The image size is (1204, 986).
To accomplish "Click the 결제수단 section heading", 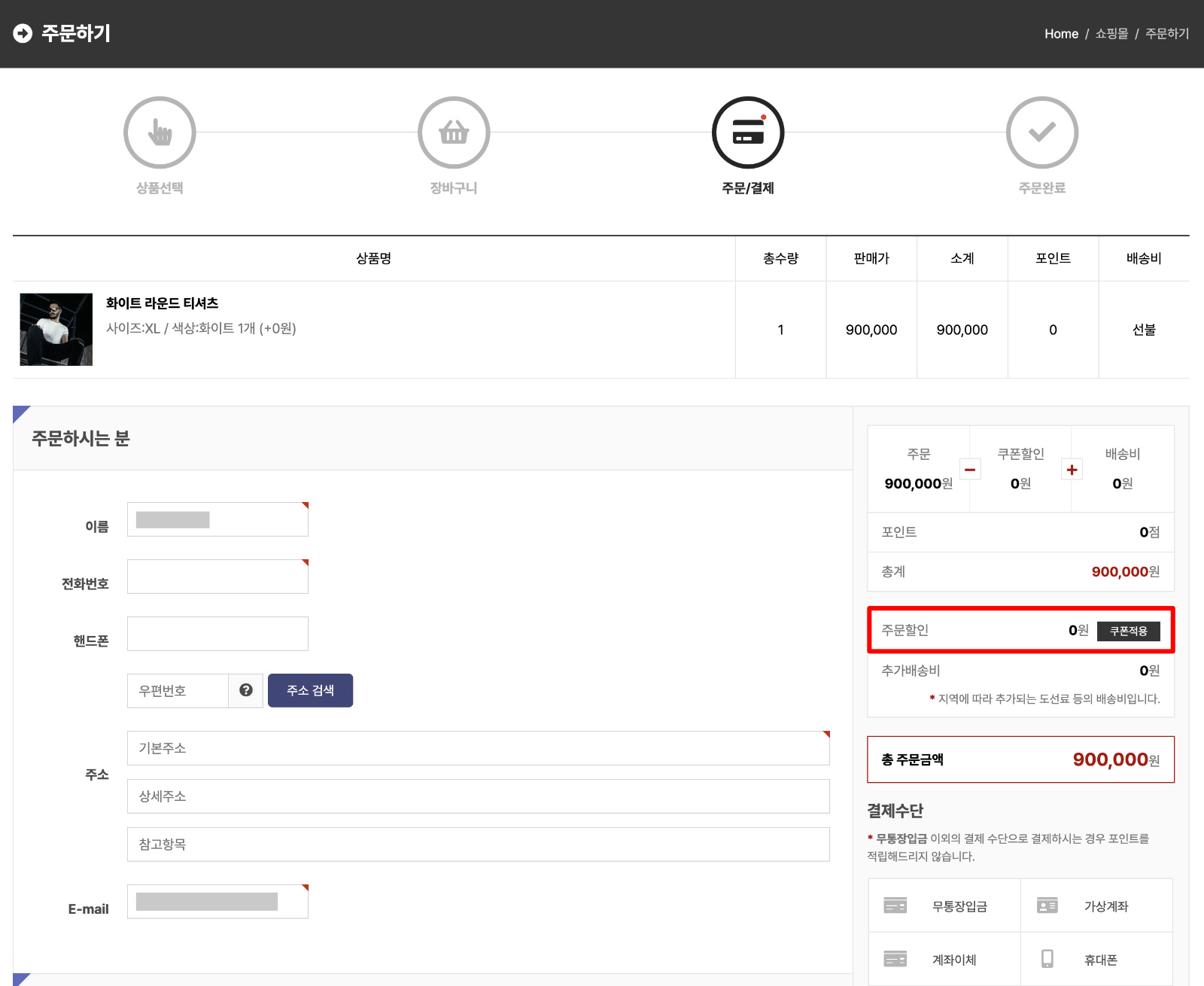I will pyautogui.click(x=895, y=811).
